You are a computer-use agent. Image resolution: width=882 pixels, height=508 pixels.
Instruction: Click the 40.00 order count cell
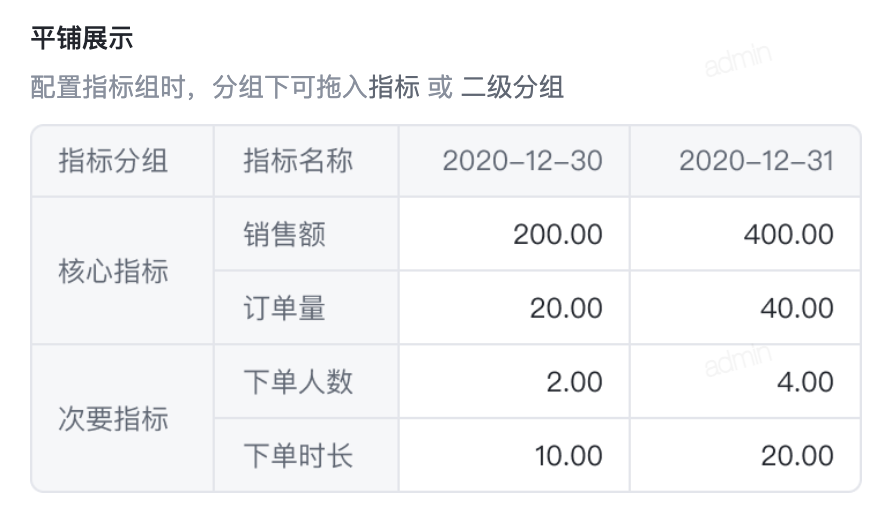[x=745, y=308]
